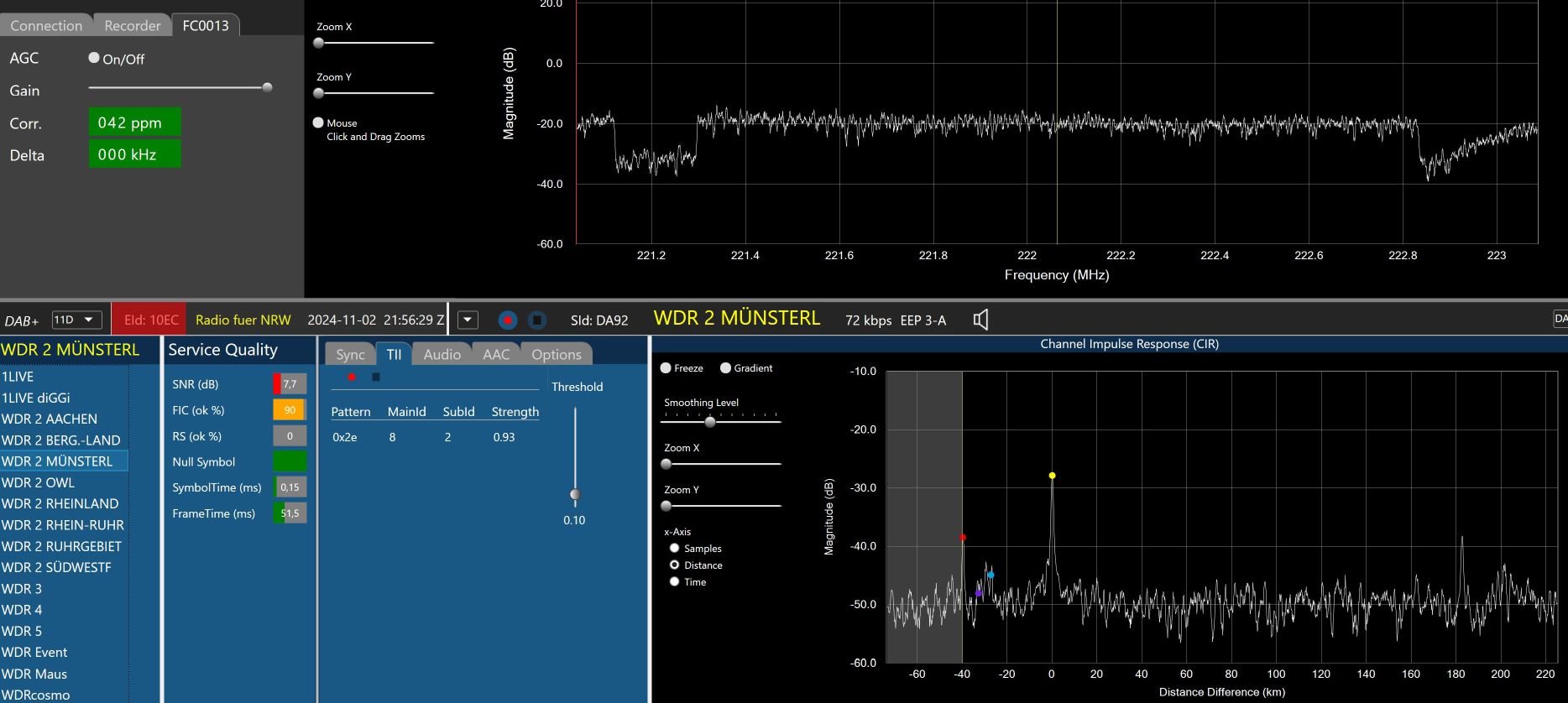This screenshot has width=1568, height=703.
Task: Click the blue marker in CIR plot
Action: (990, 575)
